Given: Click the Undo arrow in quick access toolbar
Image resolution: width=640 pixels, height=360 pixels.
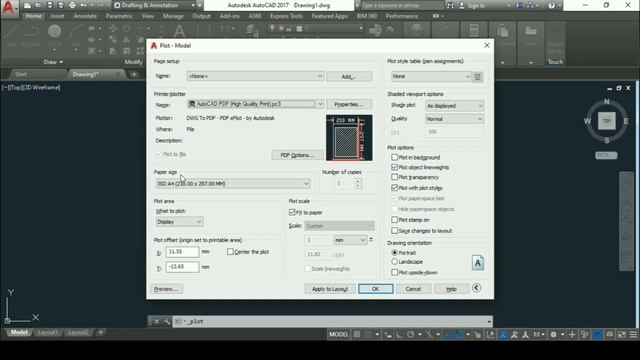Looking at the screenshot, I should [84, 5].
